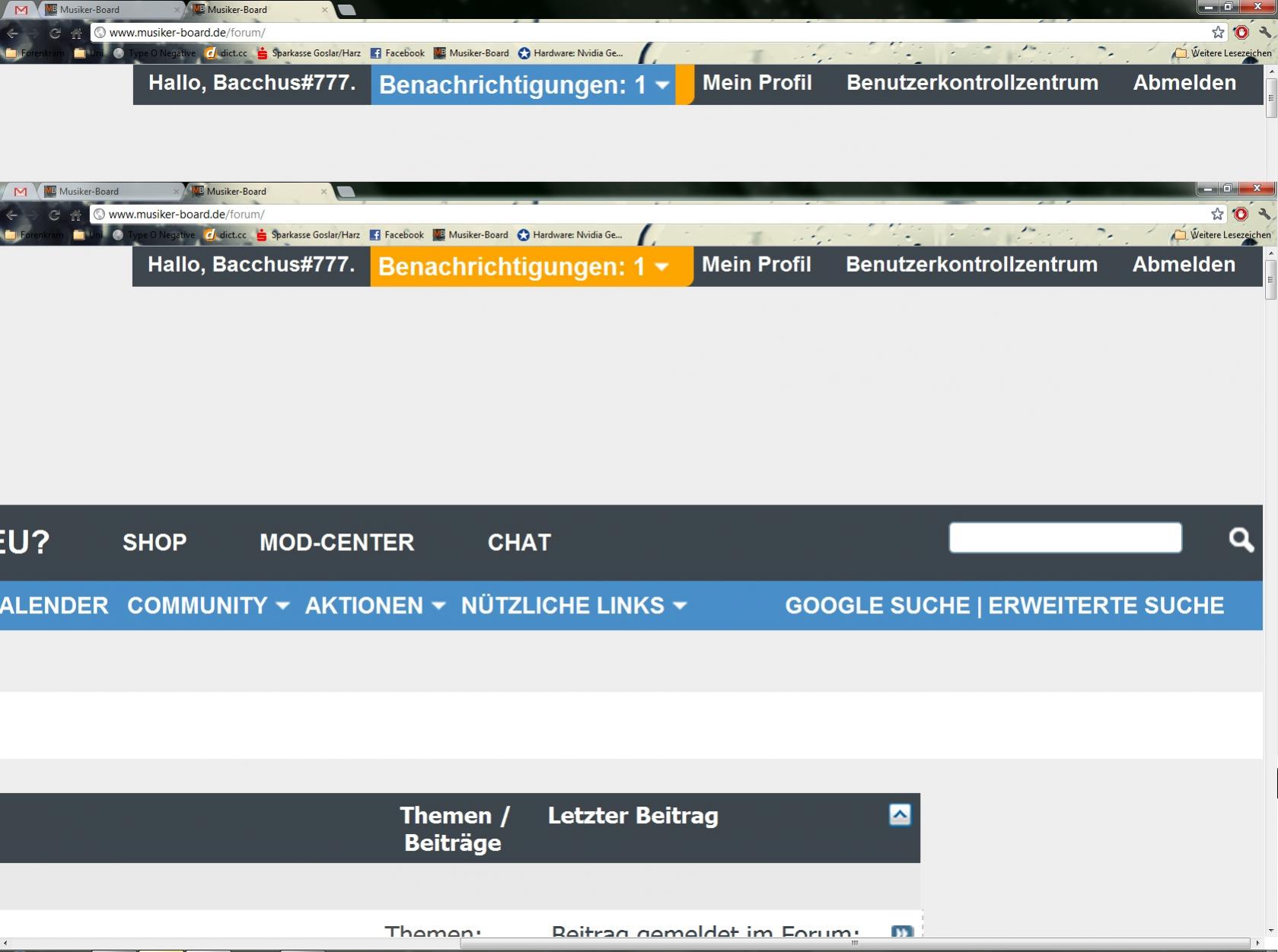Open the Facebook bookmark in lower browser
The width and height of the screenshot is (1278, 952).
[x=397, y=235]
